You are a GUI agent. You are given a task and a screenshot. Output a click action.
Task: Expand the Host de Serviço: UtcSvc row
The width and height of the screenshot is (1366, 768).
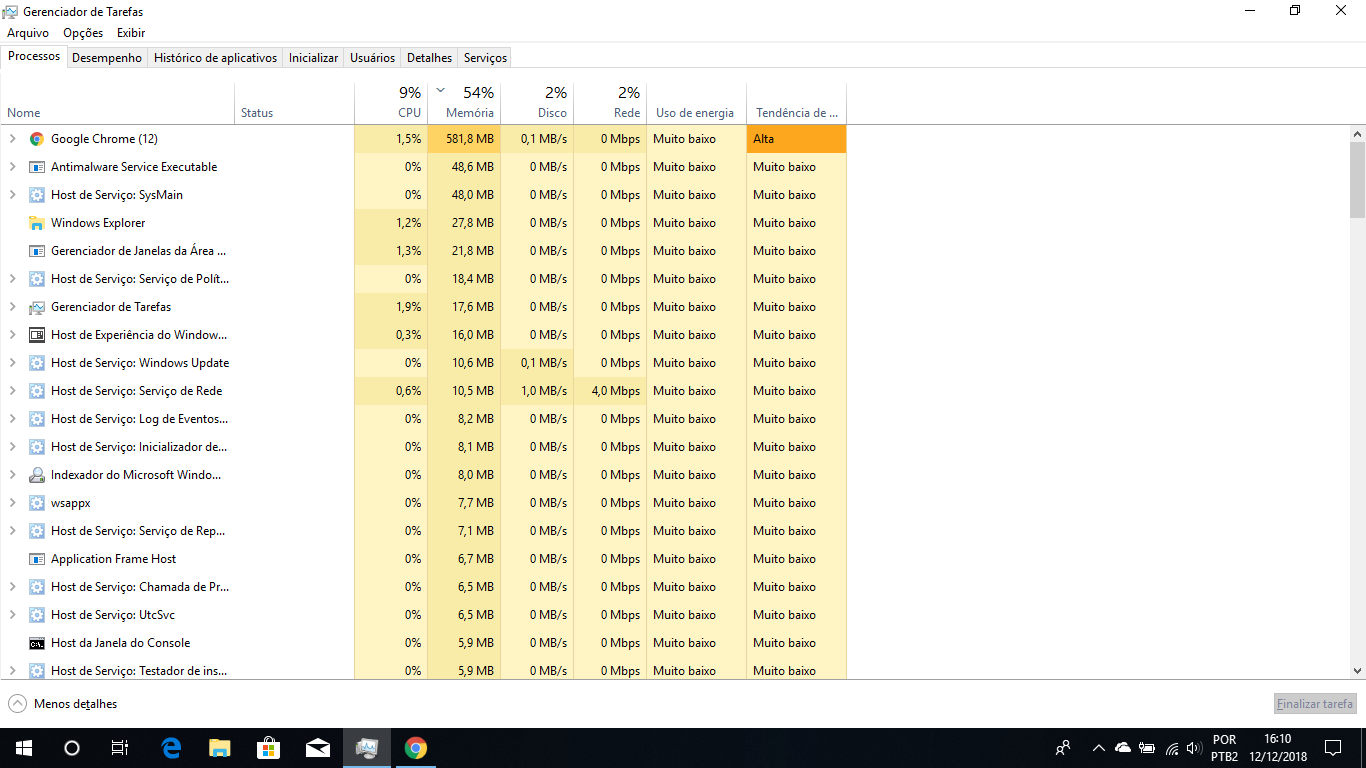12,615
